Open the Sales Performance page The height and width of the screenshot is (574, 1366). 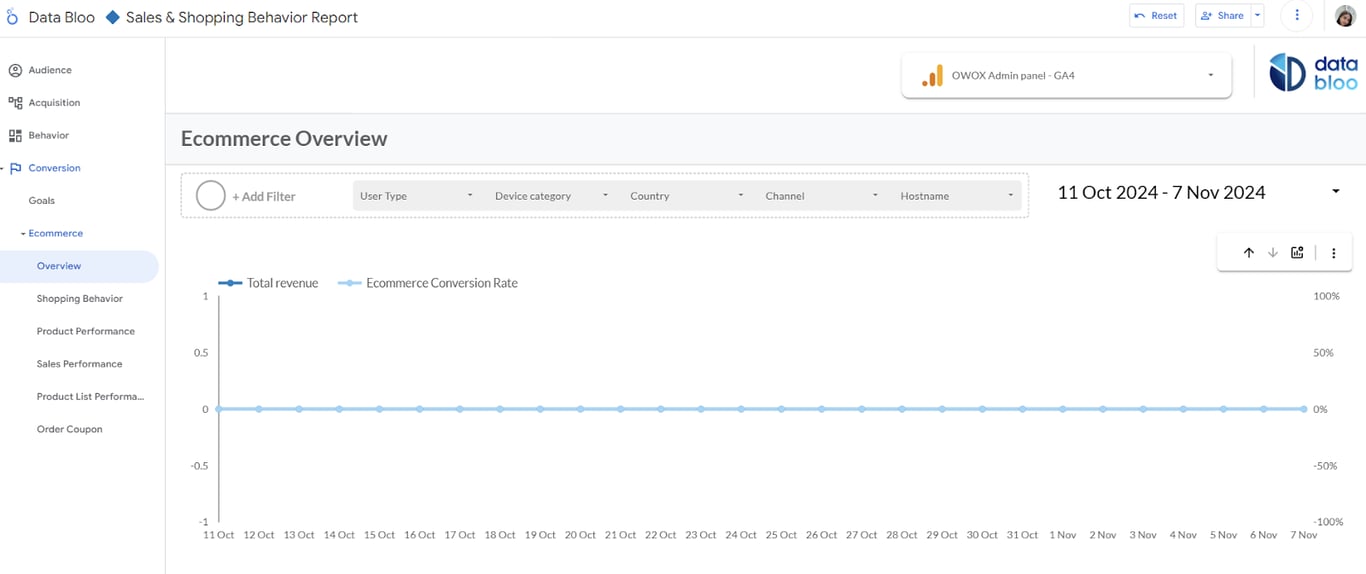pos(80,364)
